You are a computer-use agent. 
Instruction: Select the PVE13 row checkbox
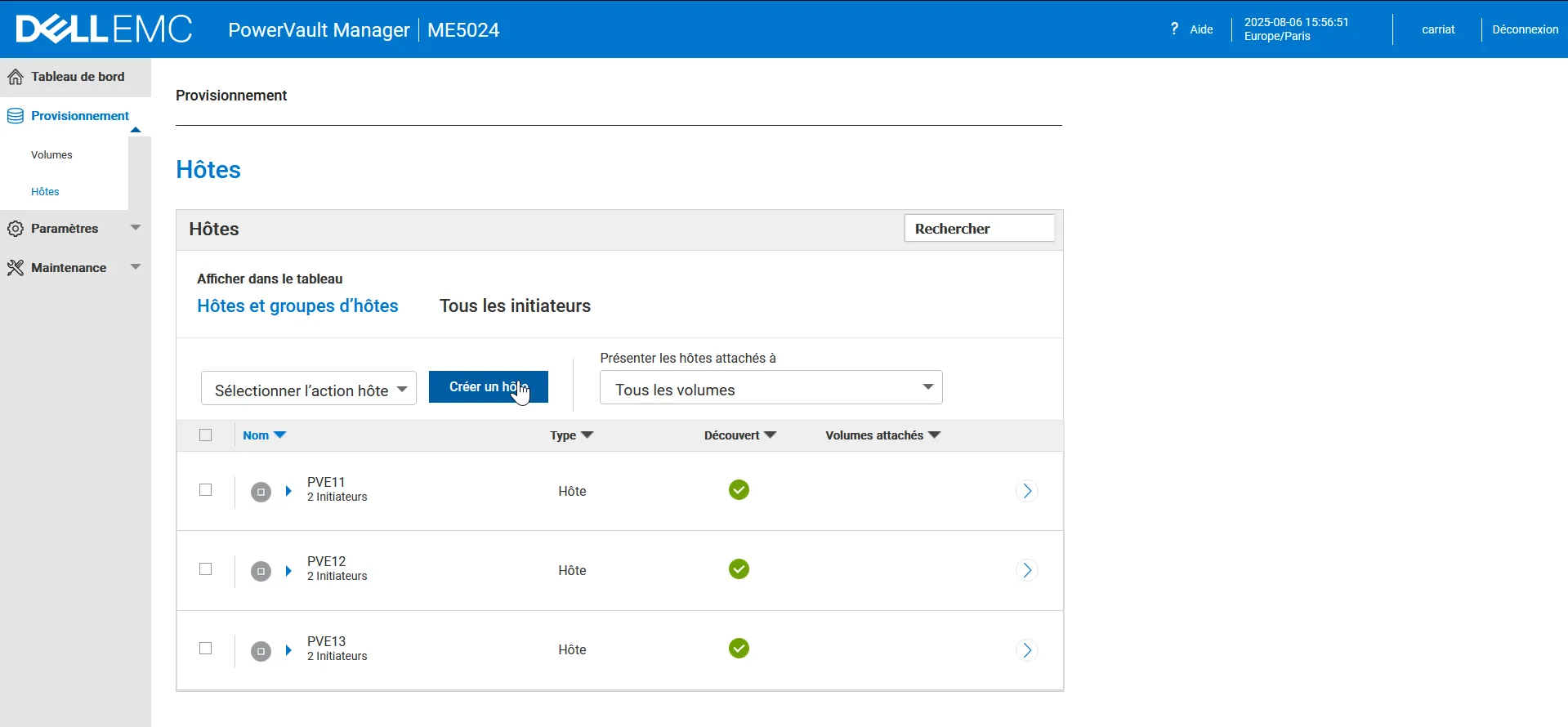click(x=206, y=649)
